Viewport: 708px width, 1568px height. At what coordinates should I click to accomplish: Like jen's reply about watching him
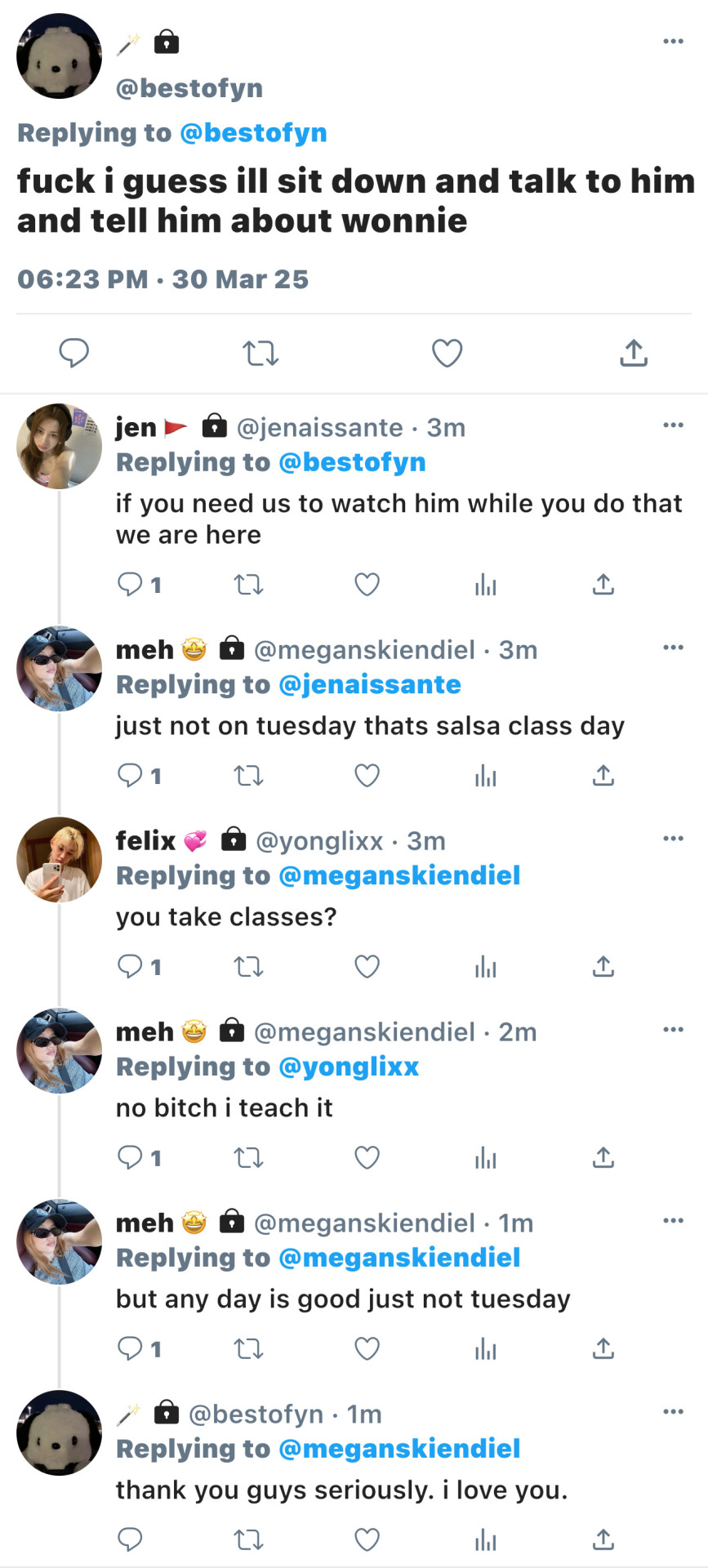(x=367, y=585)
